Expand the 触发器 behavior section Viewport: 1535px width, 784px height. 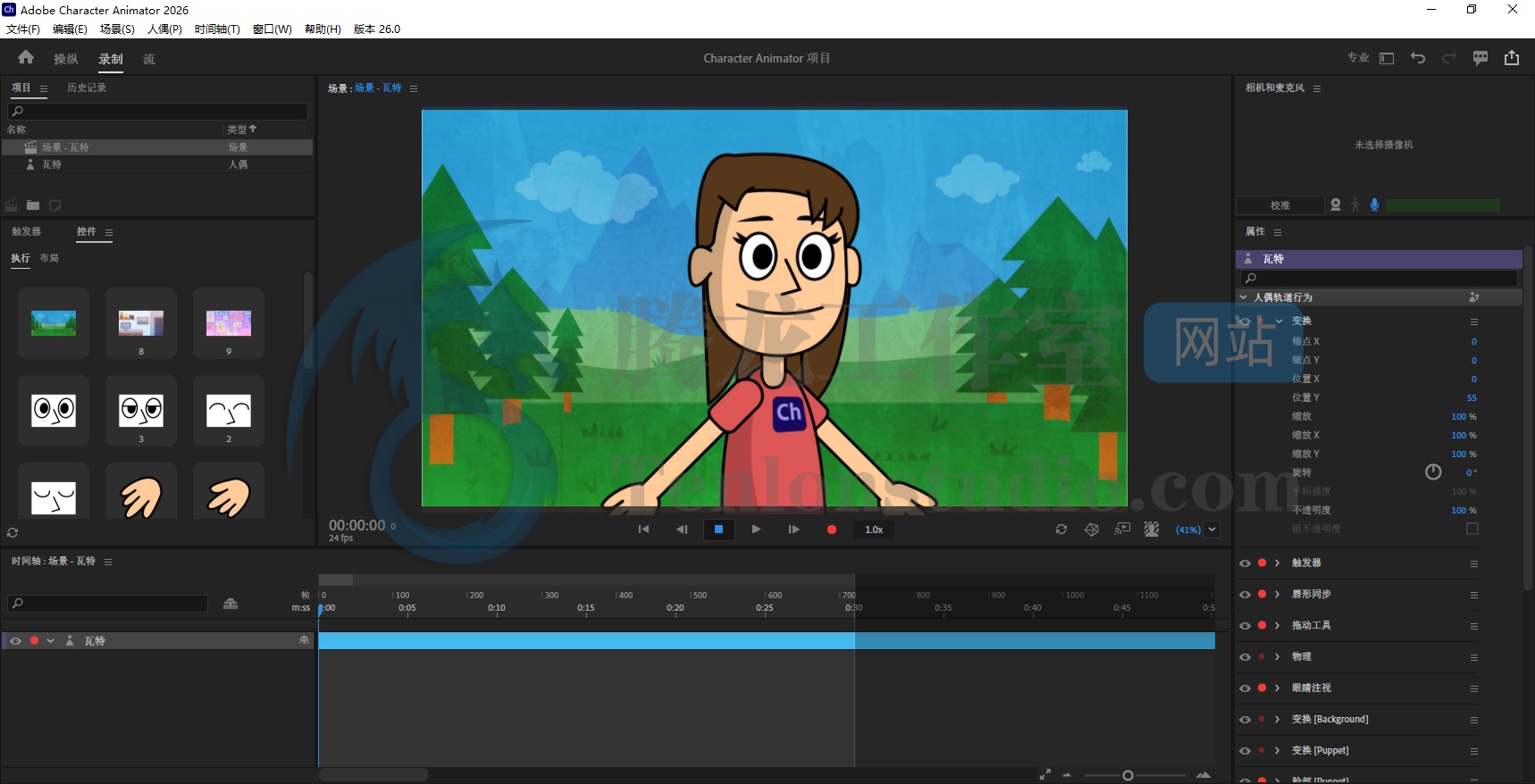tap(1277, 563)
